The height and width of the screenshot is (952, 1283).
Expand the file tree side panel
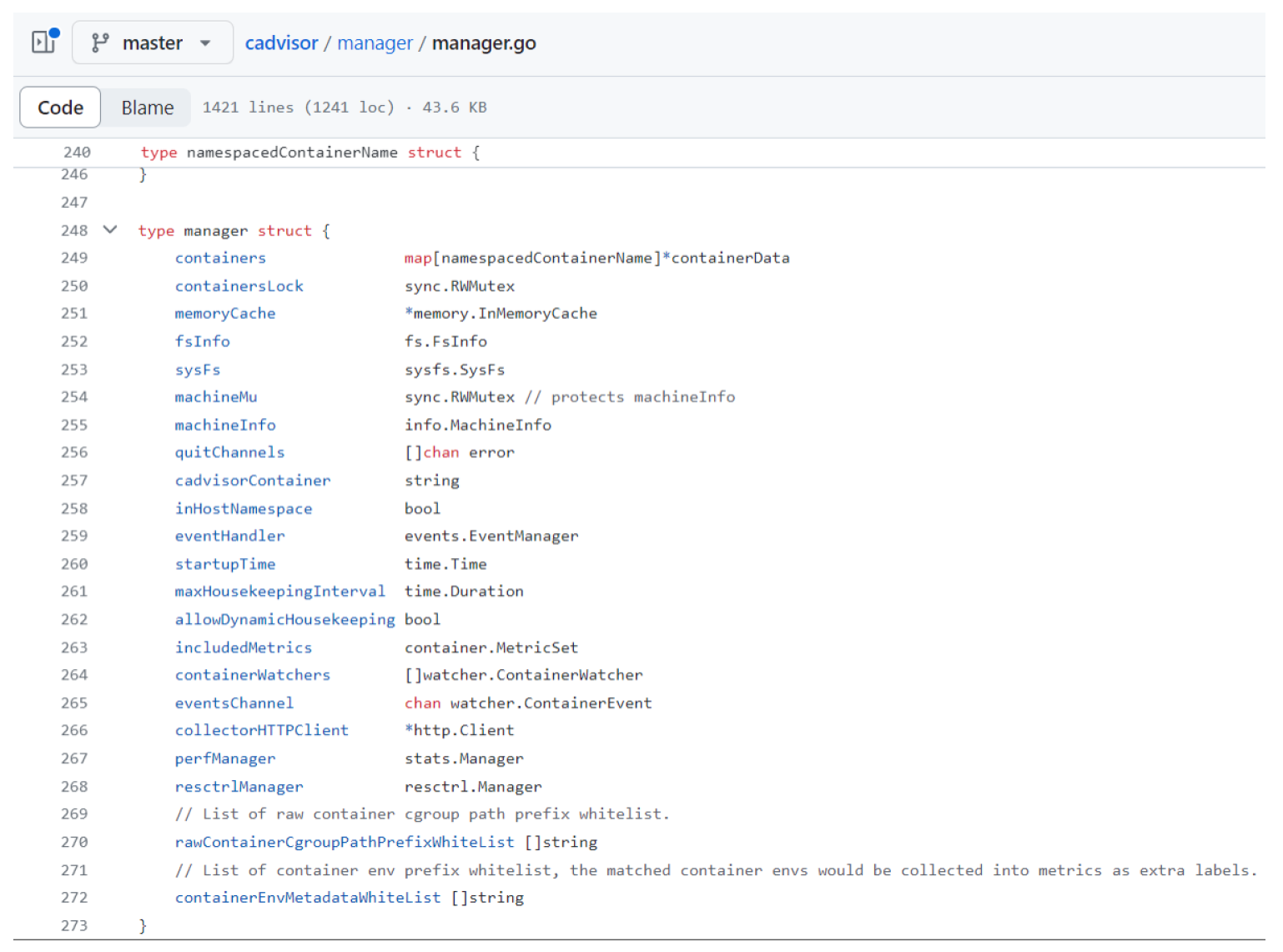[x=44, y=42]
